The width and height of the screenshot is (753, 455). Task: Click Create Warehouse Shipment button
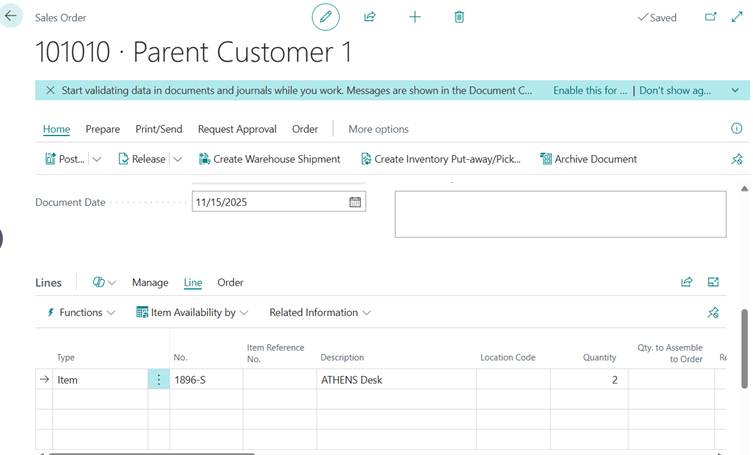[269, 159]
